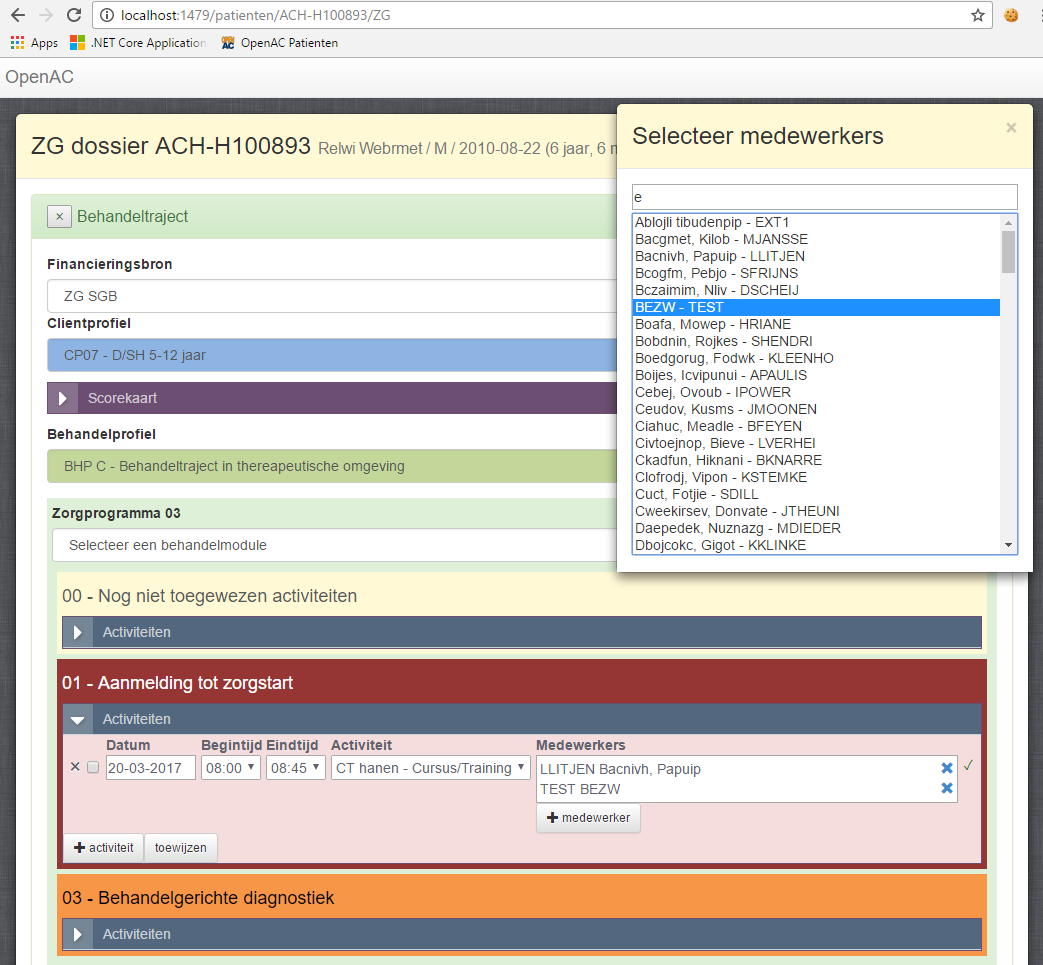Choose Cebej, Ovoub - IPOWER from list
This screenshot has width=1043, height=965.
(x=713, y=392)
